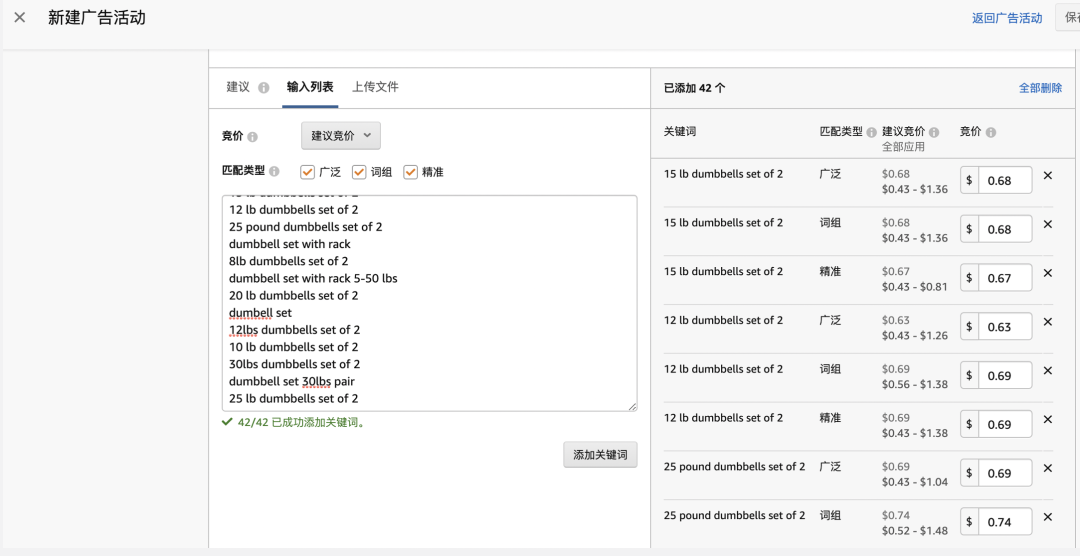Click info icon beside 建议竞价 column header
Viewport: 1080px width, 556px height.
point(934,132)
